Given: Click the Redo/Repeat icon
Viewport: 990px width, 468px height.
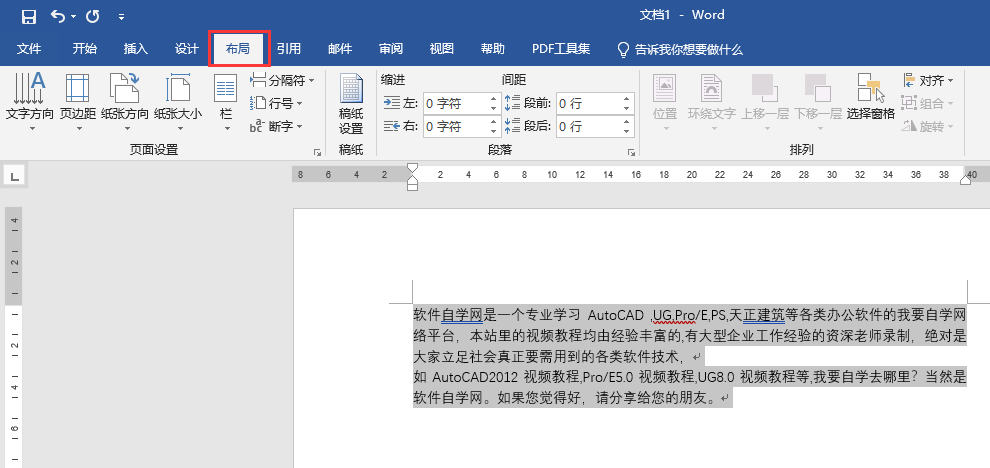Looking at the screenshot, I should point(93,16).
